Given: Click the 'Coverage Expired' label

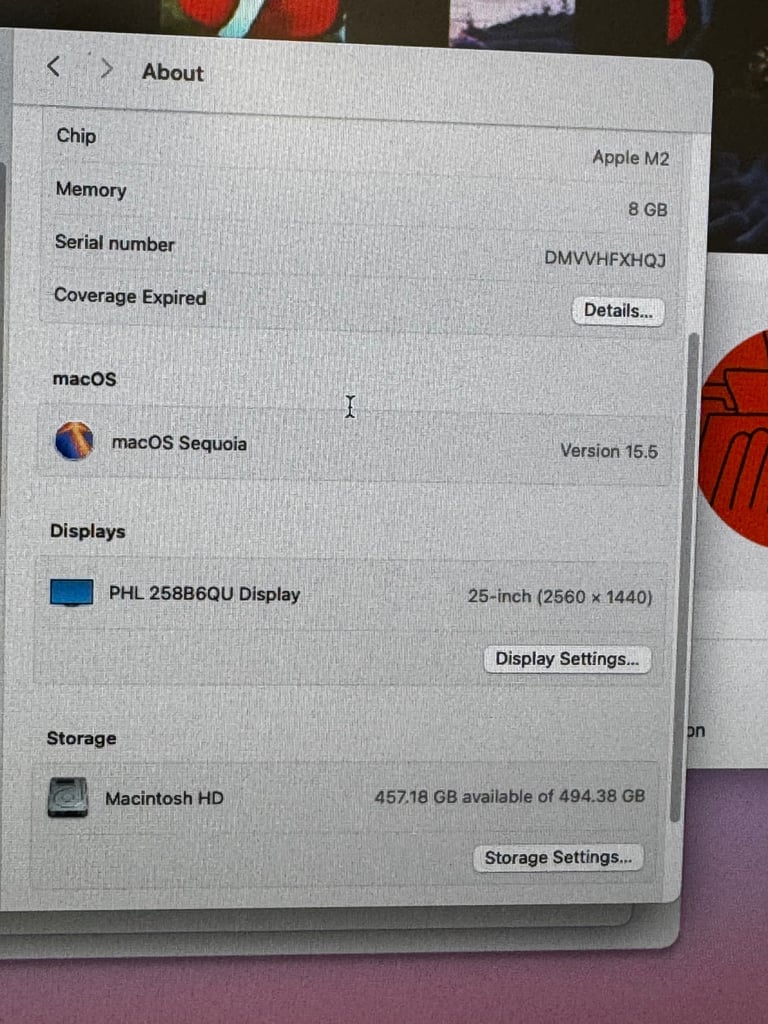Looking at the screenshot, I should click(130, 296).
